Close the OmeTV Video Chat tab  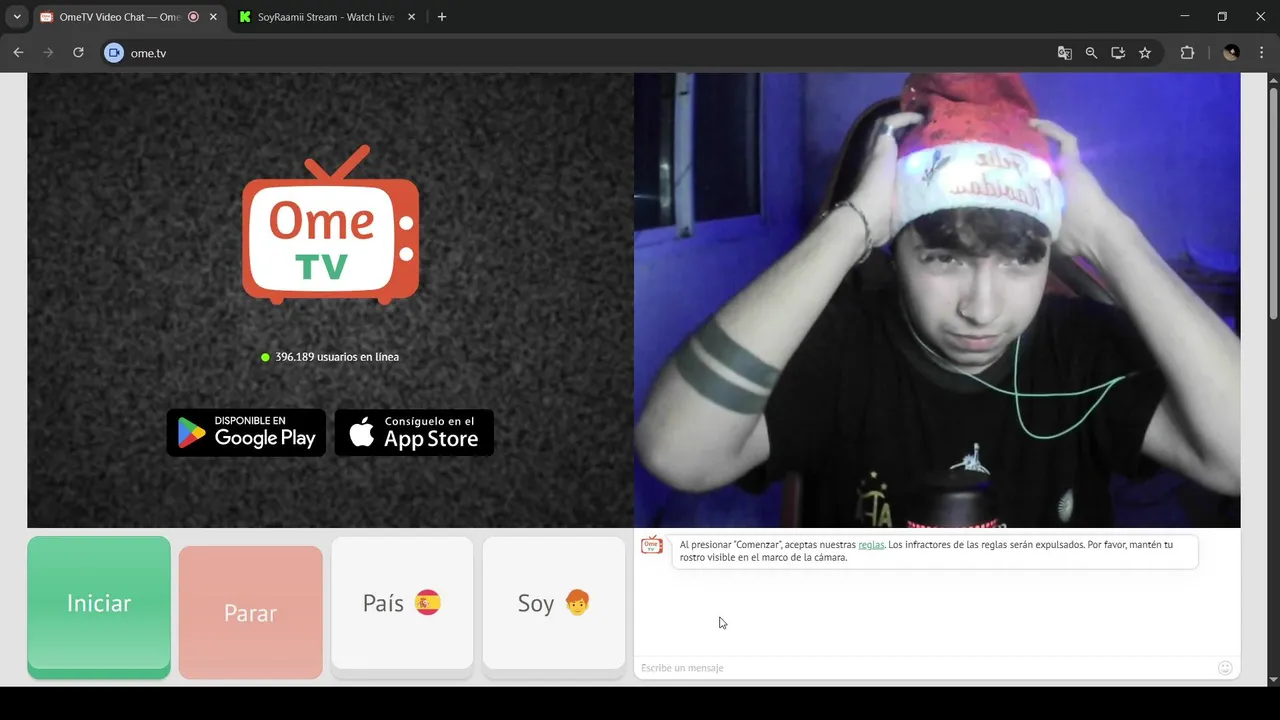click(x=213, y=17)
